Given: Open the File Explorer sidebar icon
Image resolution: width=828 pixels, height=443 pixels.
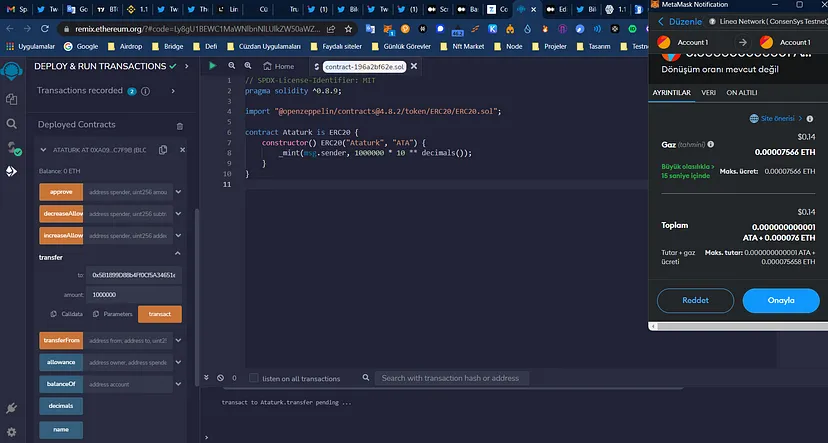Looking at the screenshot, I should click(12, 99).
